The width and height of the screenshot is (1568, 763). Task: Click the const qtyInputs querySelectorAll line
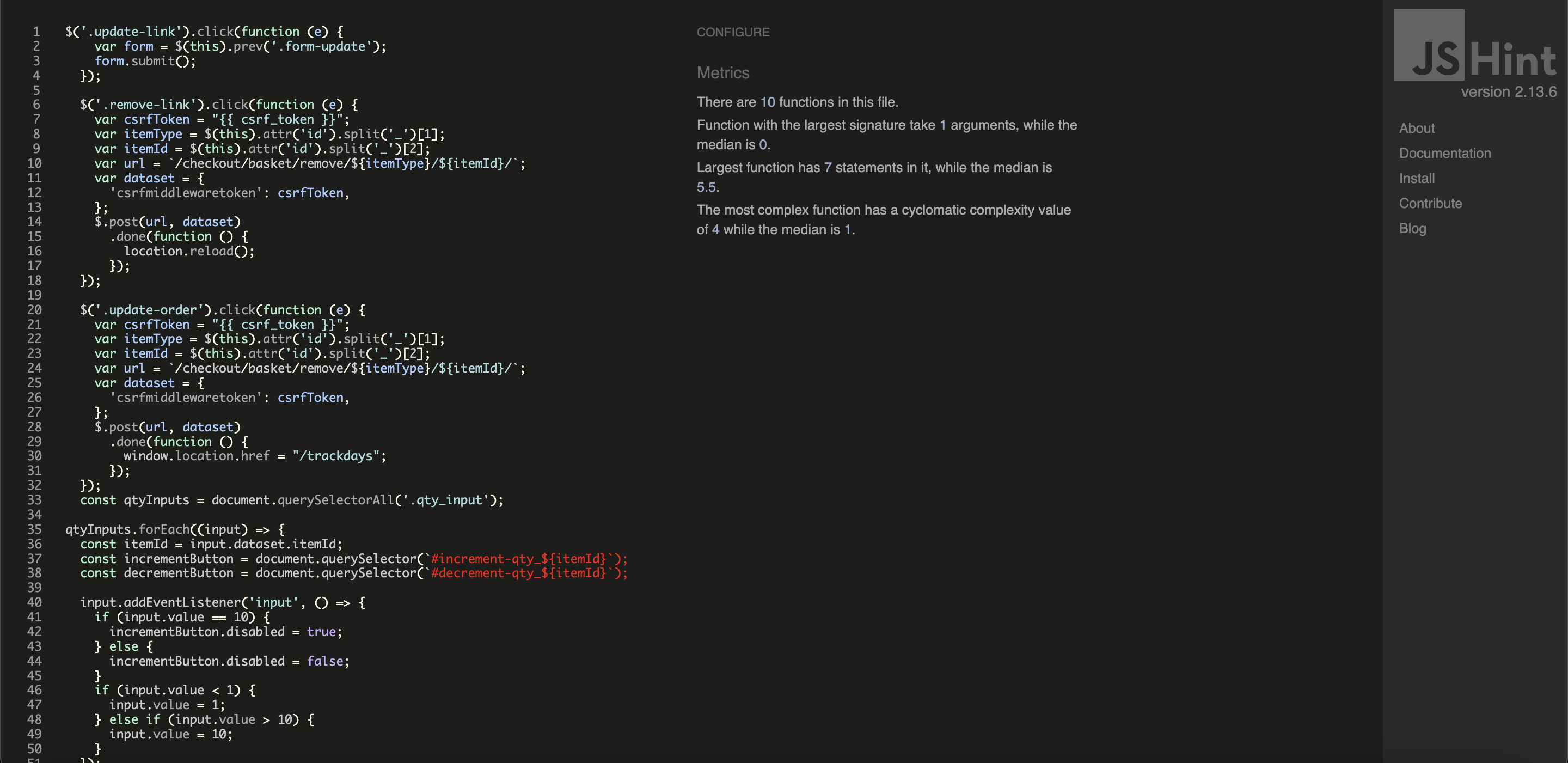(292, 499)
